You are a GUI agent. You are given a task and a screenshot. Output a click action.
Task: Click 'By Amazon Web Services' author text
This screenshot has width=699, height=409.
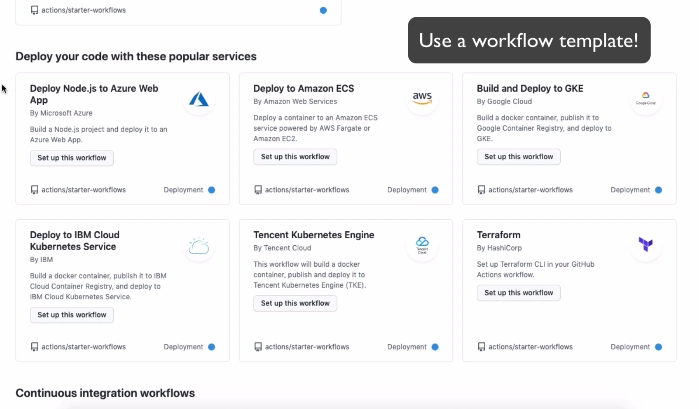[295, 102]
